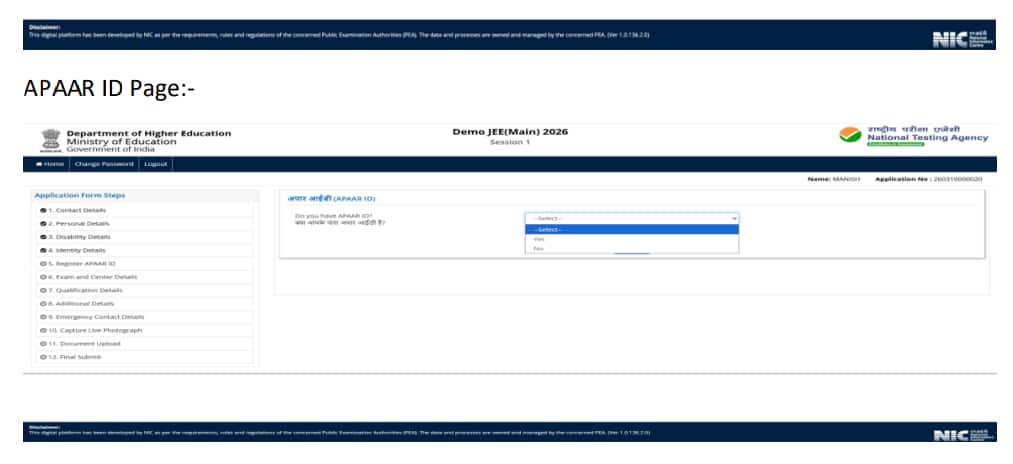The width and height of the screenshot is (1013, 464).
Task: Click the status icon beside Register APAAR ID
Action: tap(42, 263)
